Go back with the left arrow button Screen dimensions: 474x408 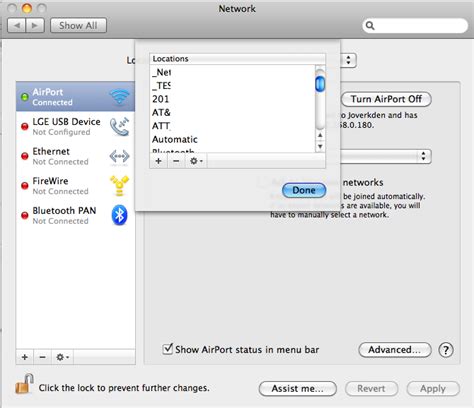(17, 25)
